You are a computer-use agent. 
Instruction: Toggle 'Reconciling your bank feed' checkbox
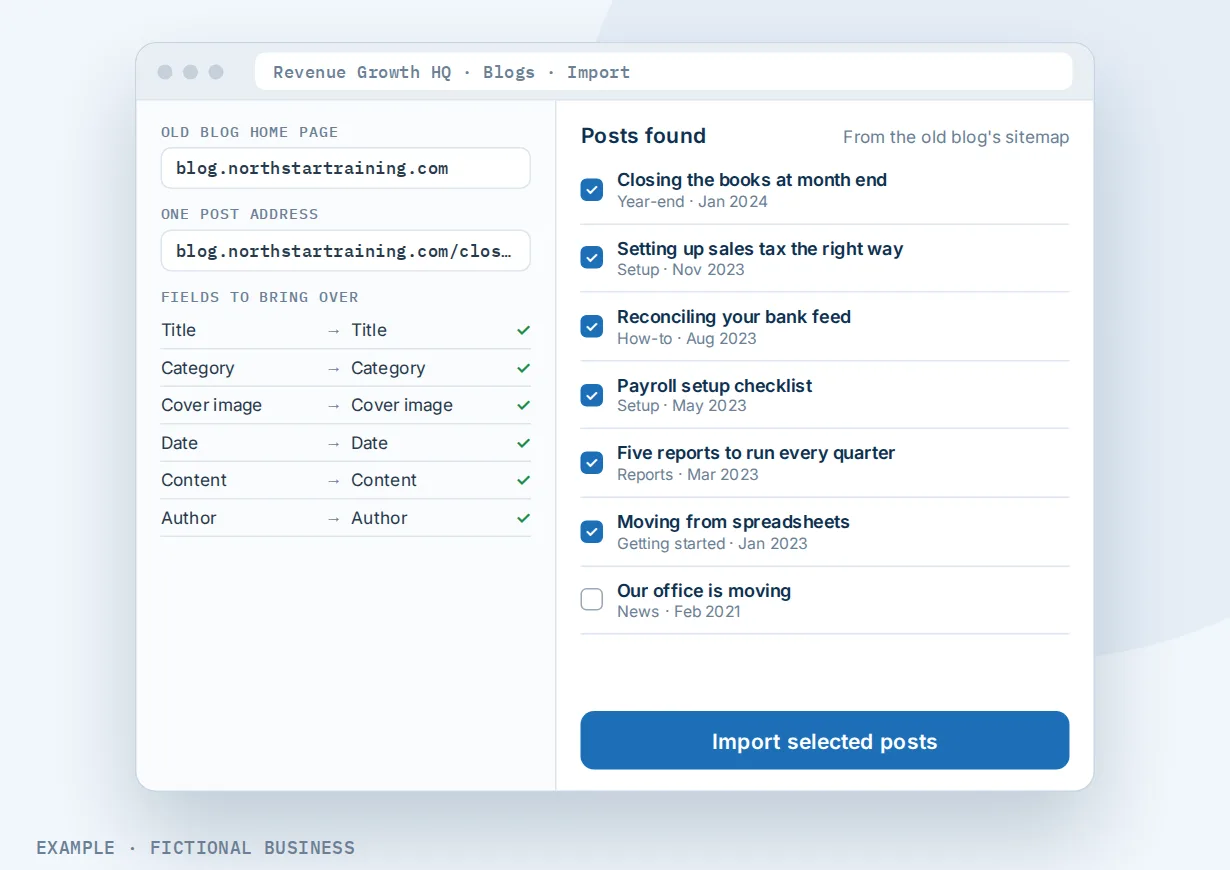592,326
